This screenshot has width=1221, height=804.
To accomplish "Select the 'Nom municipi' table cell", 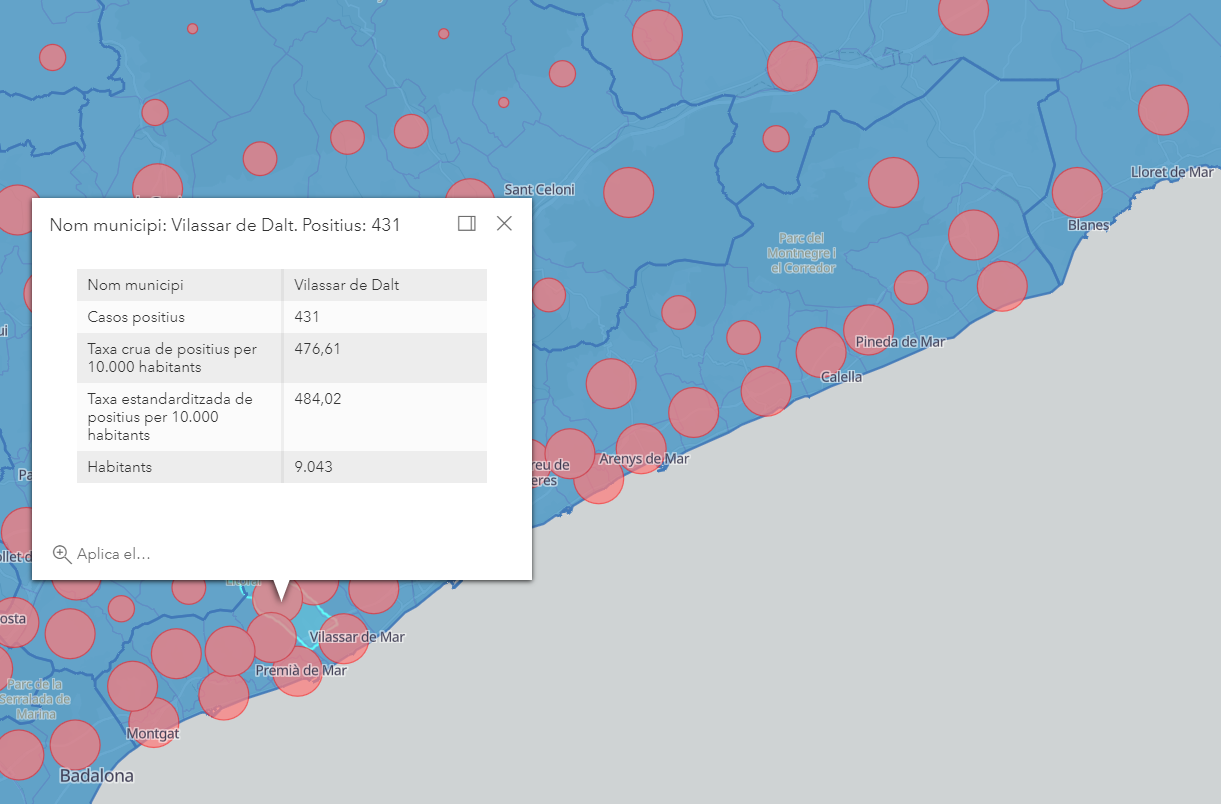I will pos(179,285).
